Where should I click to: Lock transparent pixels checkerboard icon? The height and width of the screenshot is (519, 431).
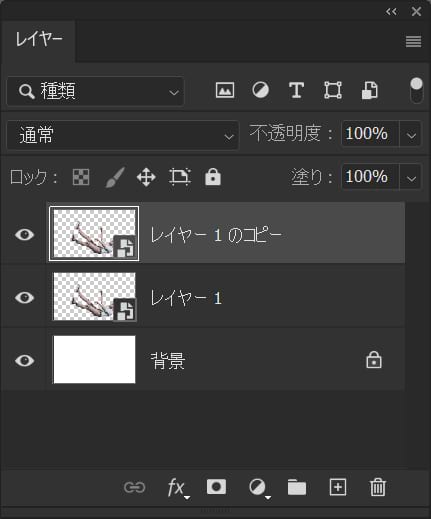click(x=81, y=177)
